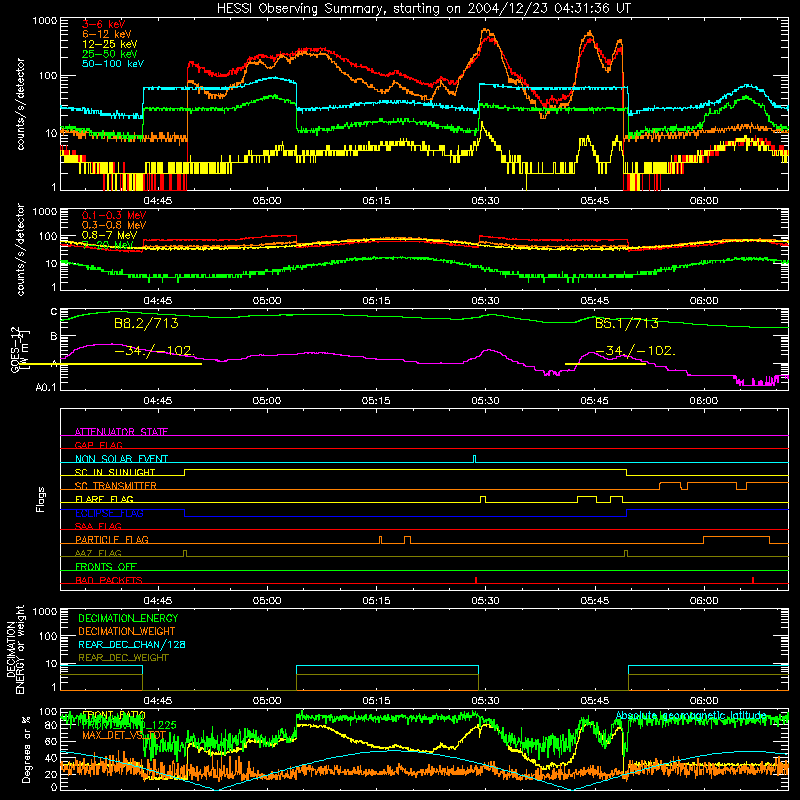Viewport: 800px width, 800px height.
Task: Click 'counts/s/detector' title of keV panel
Action: [20, 104]
